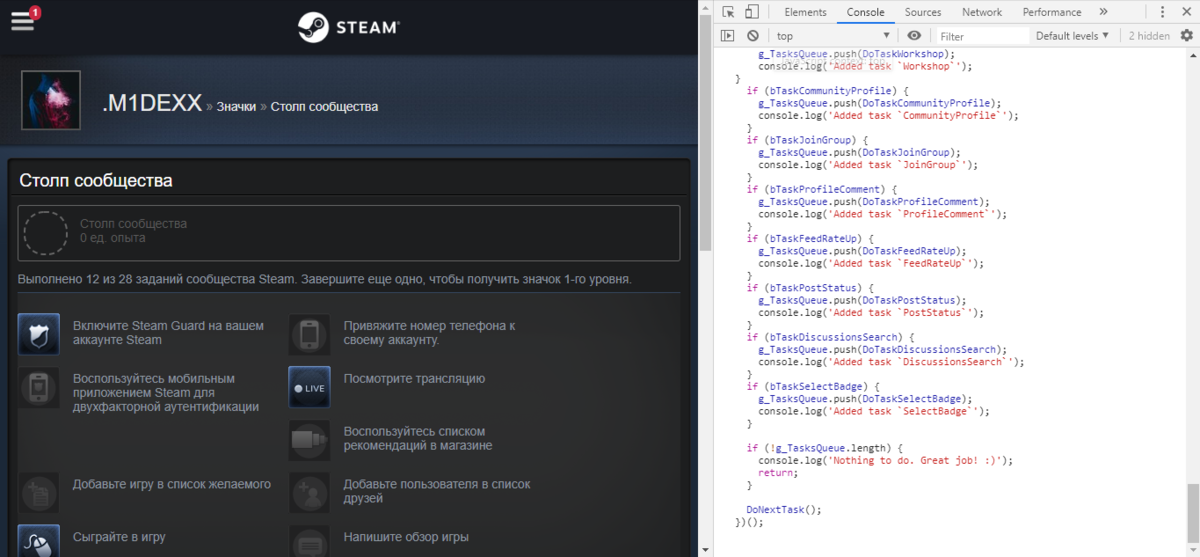Click the console Filter input field

click(x=981, y=36)
